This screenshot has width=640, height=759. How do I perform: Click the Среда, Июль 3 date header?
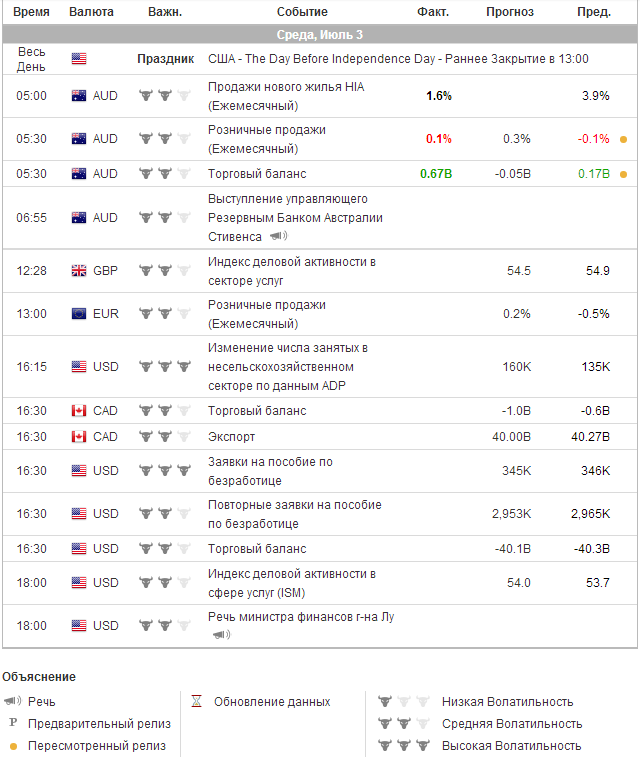tap(319, 35)
